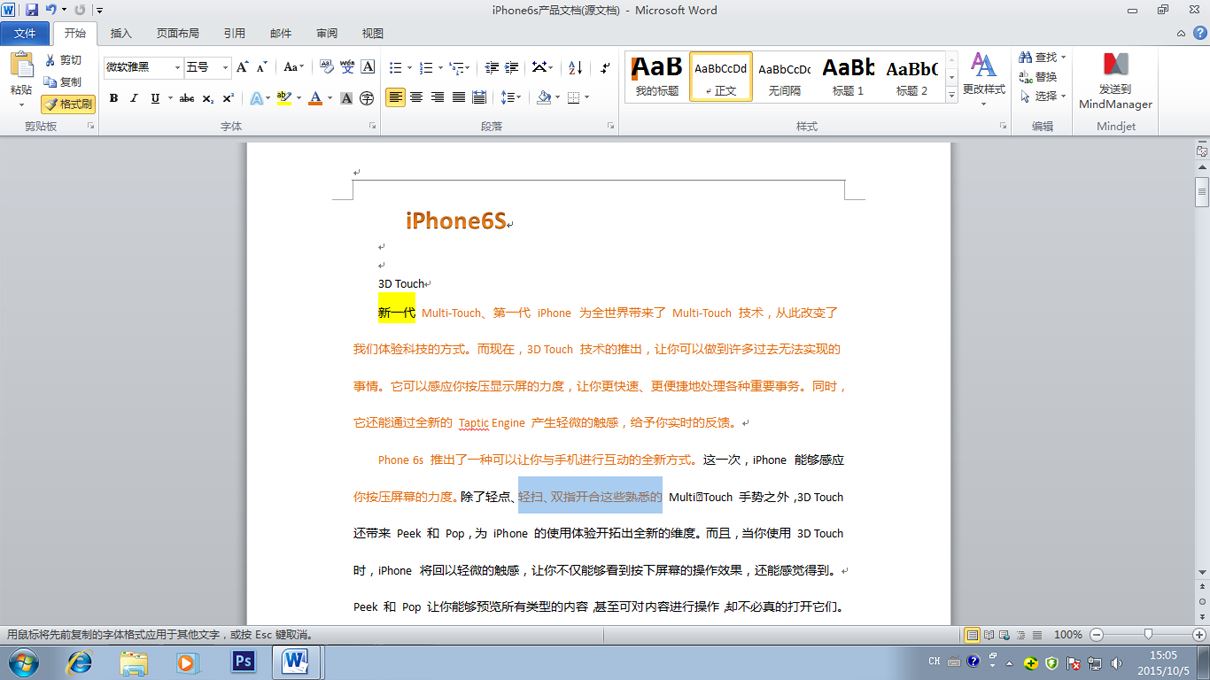Apply the 无间隔 style

pyautogui.click(x=784, y=77)
